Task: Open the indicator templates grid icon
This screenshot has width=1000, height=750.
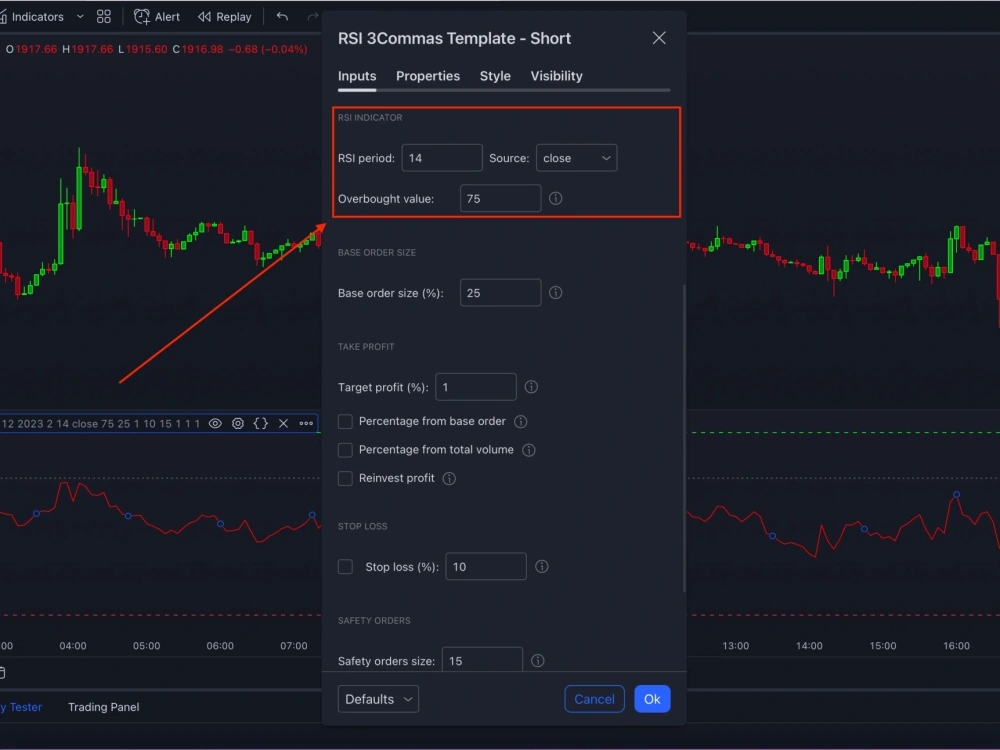Action: click(104, 17)
